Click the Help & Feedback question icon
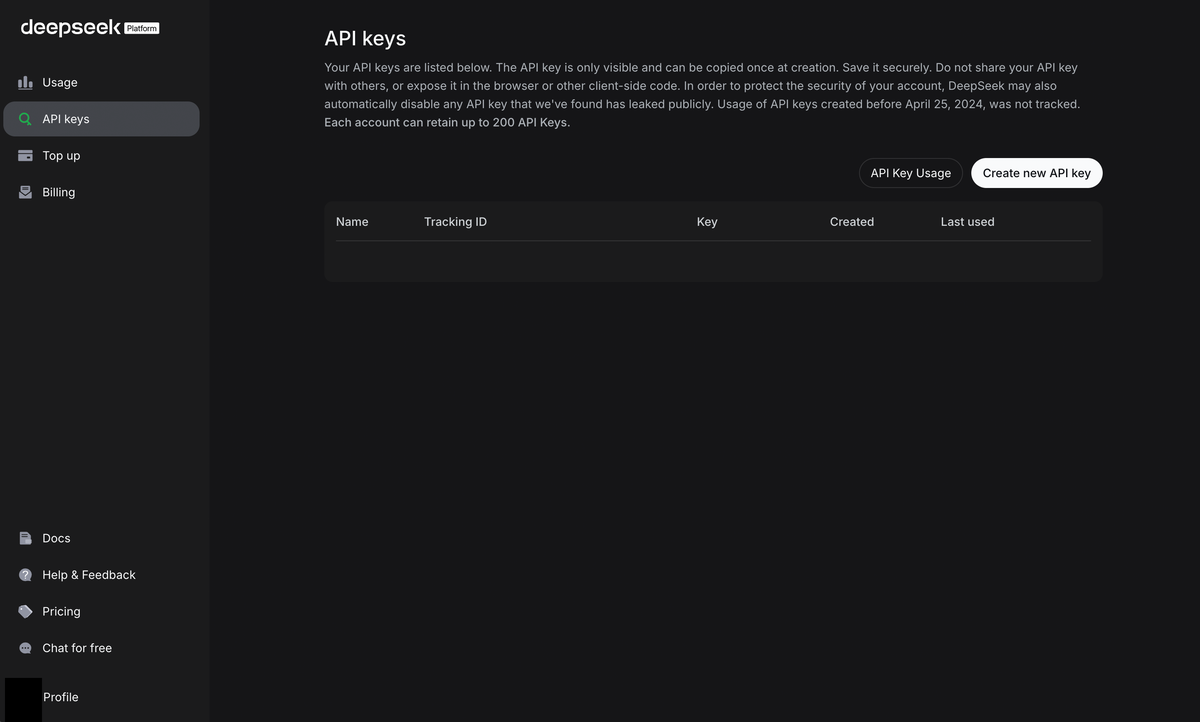 (25, 575)
